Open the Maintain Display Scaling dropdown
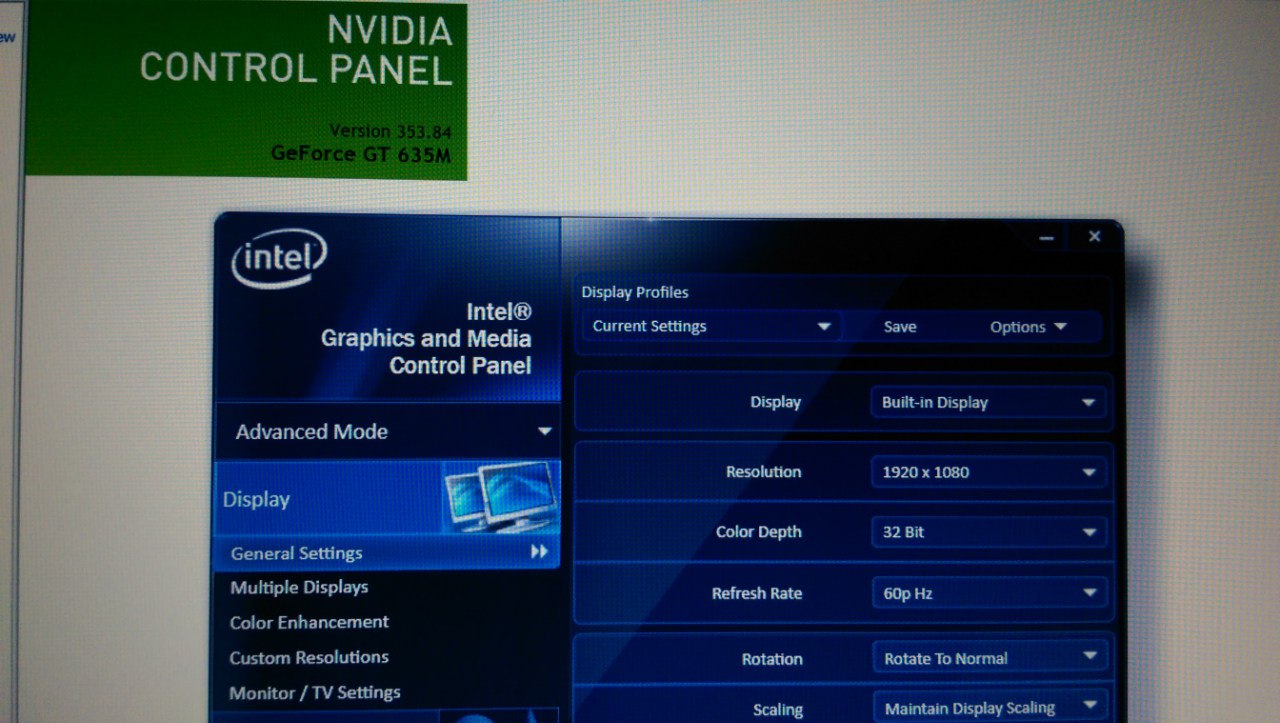The height and width of the screenshot is (723, 1280). coord(989,708)
